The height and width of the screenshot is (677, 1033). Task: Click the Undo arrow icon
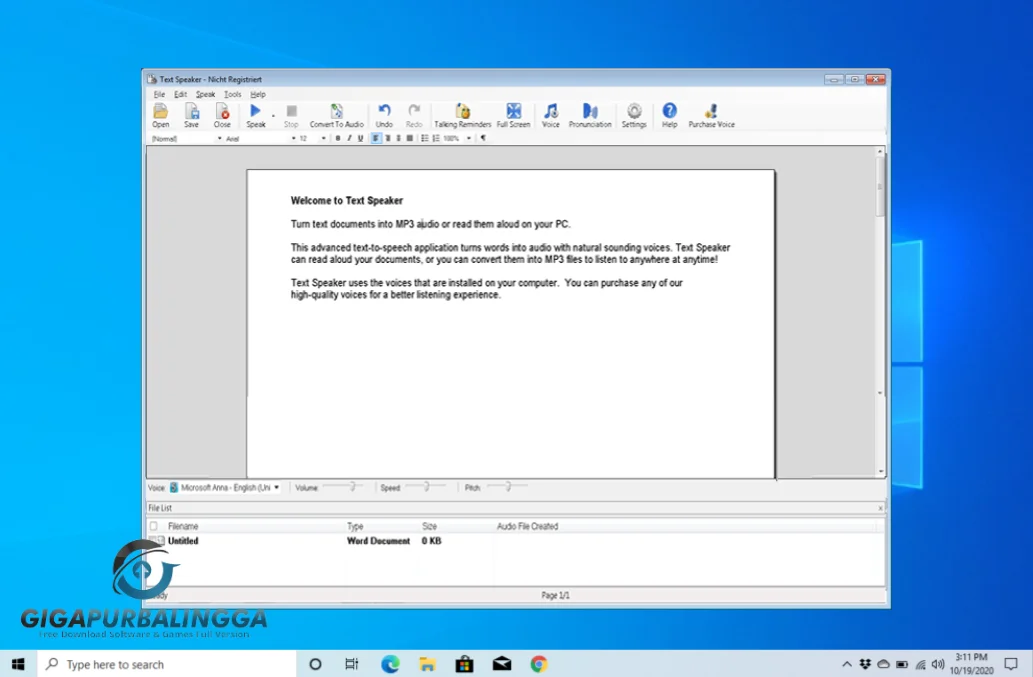384,113
